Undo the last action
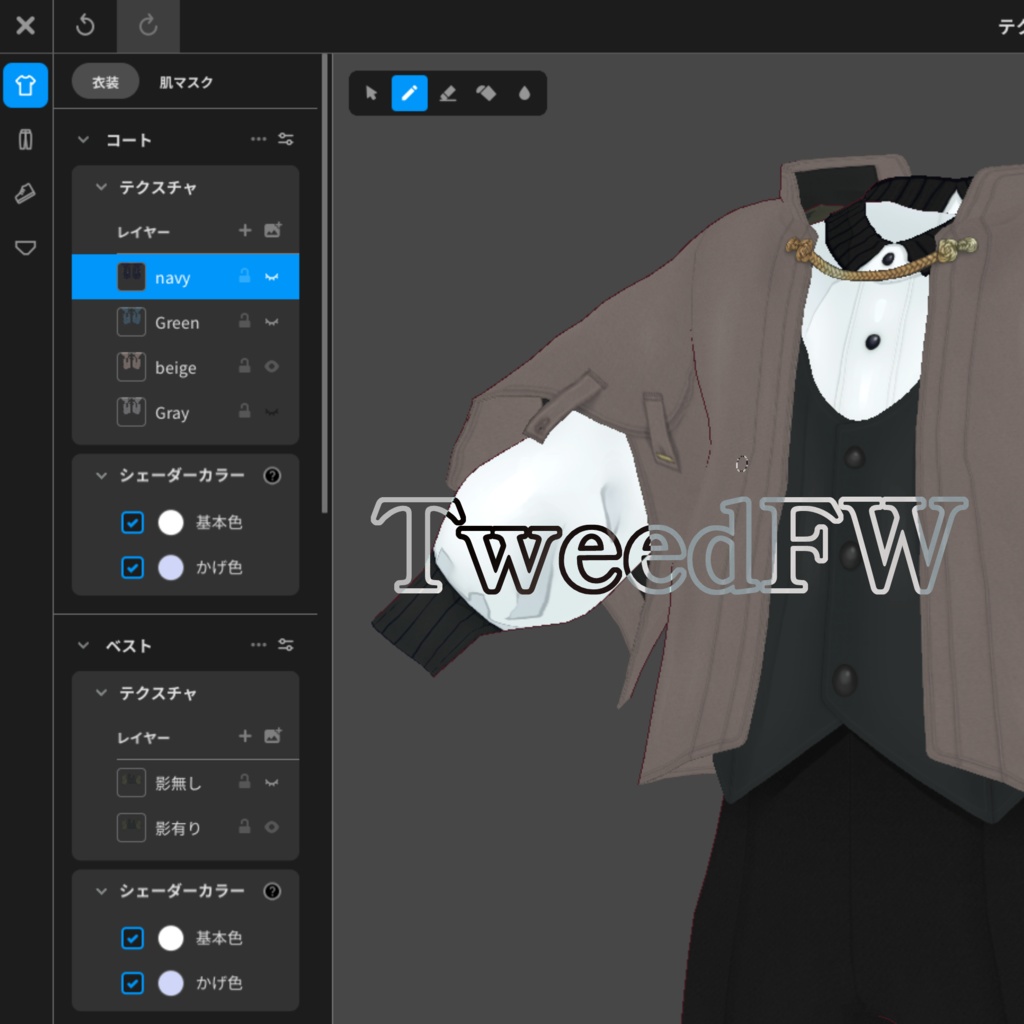This screenshot has height=1024, width=1024. (85, 25)
